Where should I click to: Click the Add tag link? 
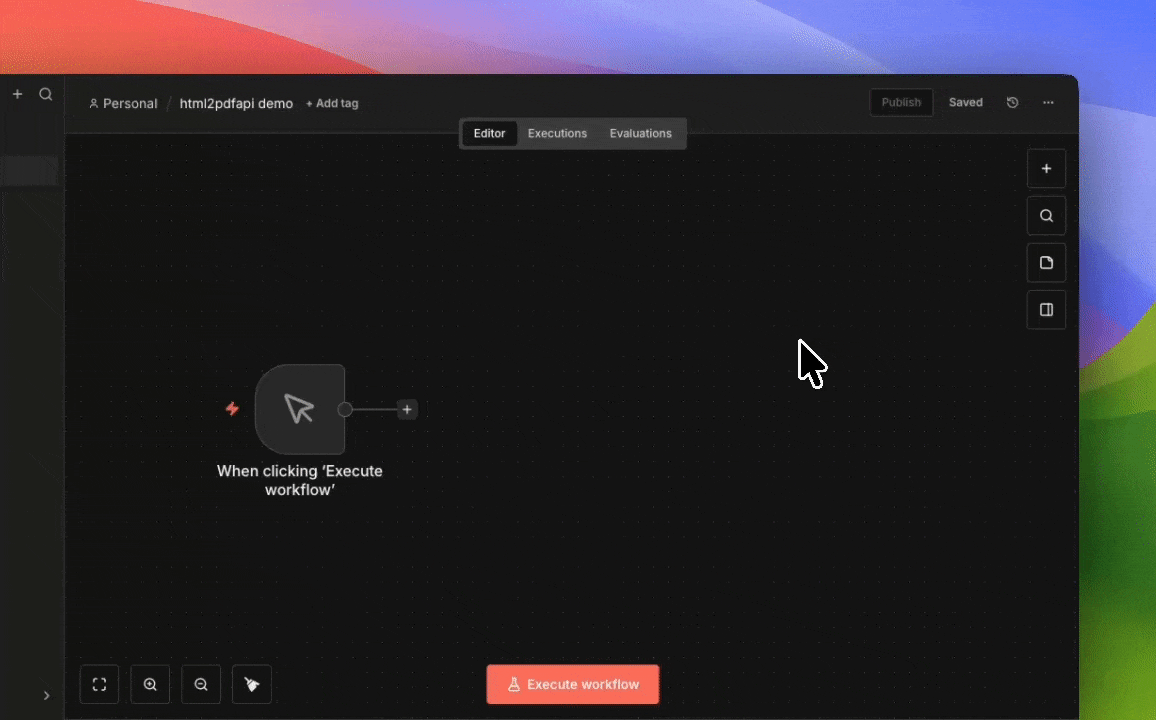click(x=332, y=104)
